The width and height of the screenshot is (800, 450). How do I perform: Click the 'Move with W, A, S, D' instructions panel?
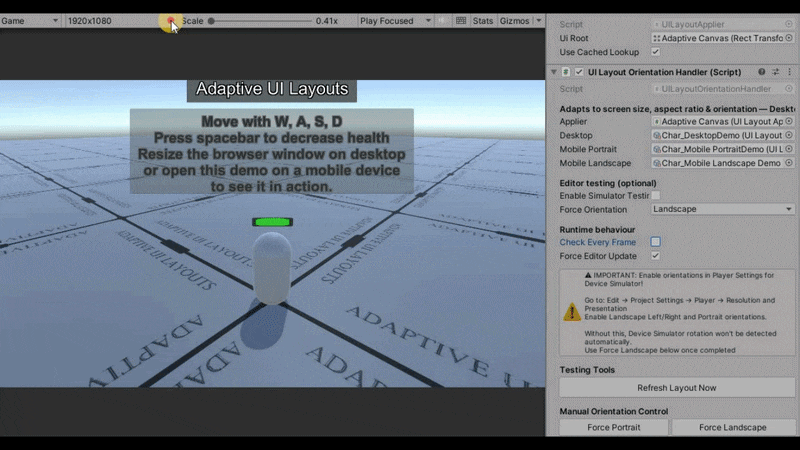(x=272, y=152)
